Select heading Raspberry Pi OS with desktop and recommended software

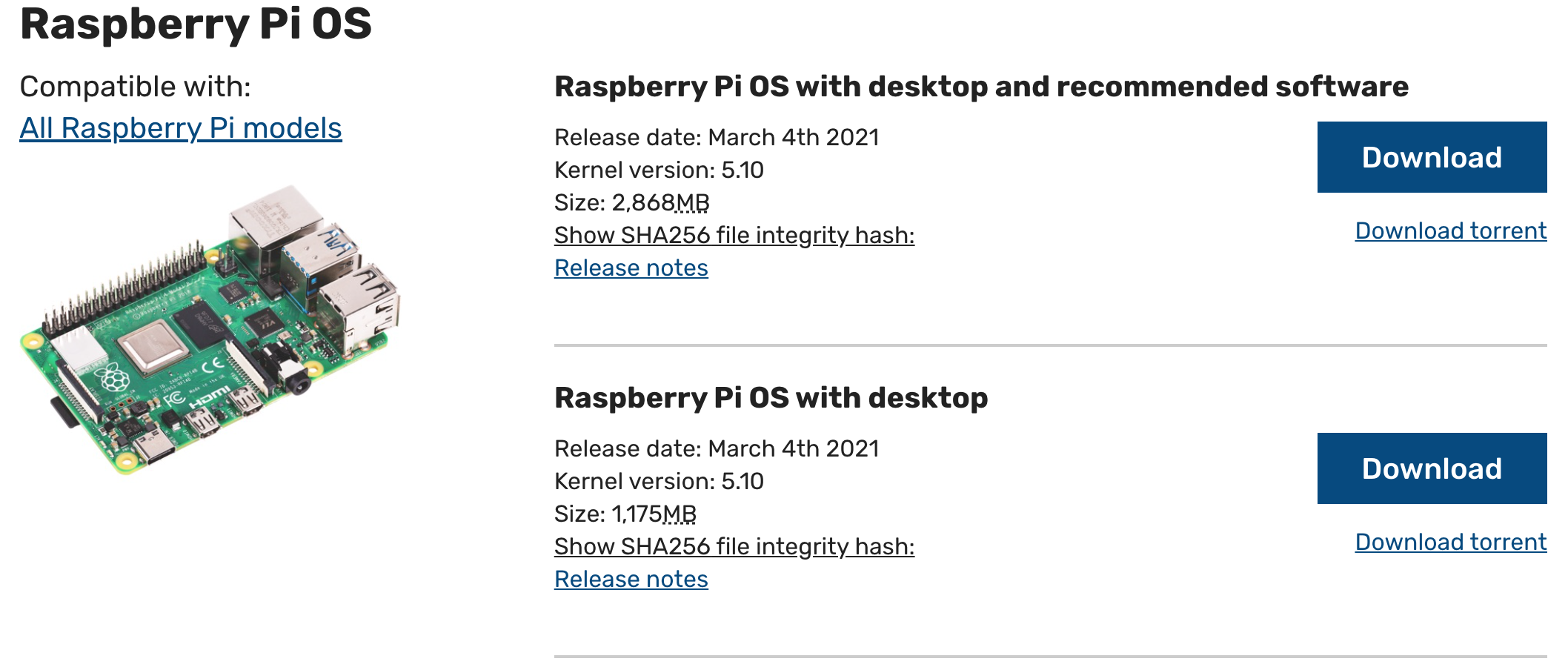pos(981,87)
